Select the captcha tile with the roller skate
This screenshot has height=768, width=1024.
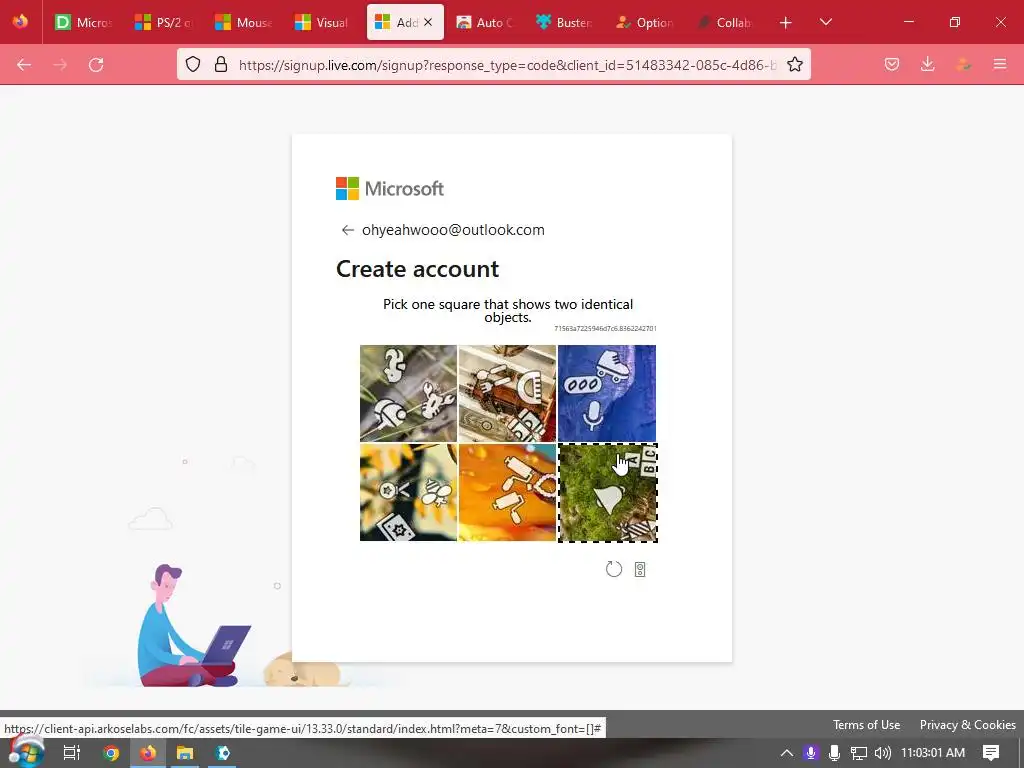[607, 393]
